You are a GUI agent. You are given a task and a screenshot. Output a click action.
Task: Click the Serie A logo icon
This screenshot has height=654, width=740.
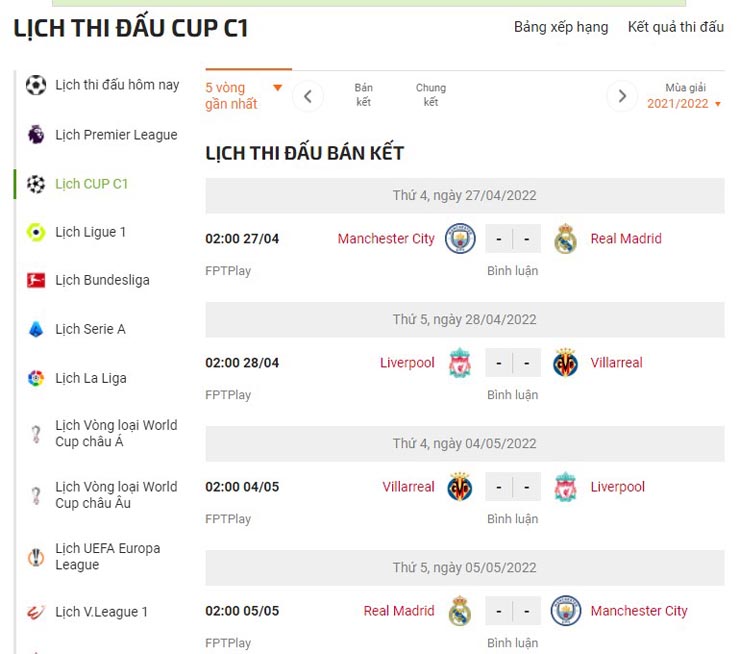click(36, 329)
